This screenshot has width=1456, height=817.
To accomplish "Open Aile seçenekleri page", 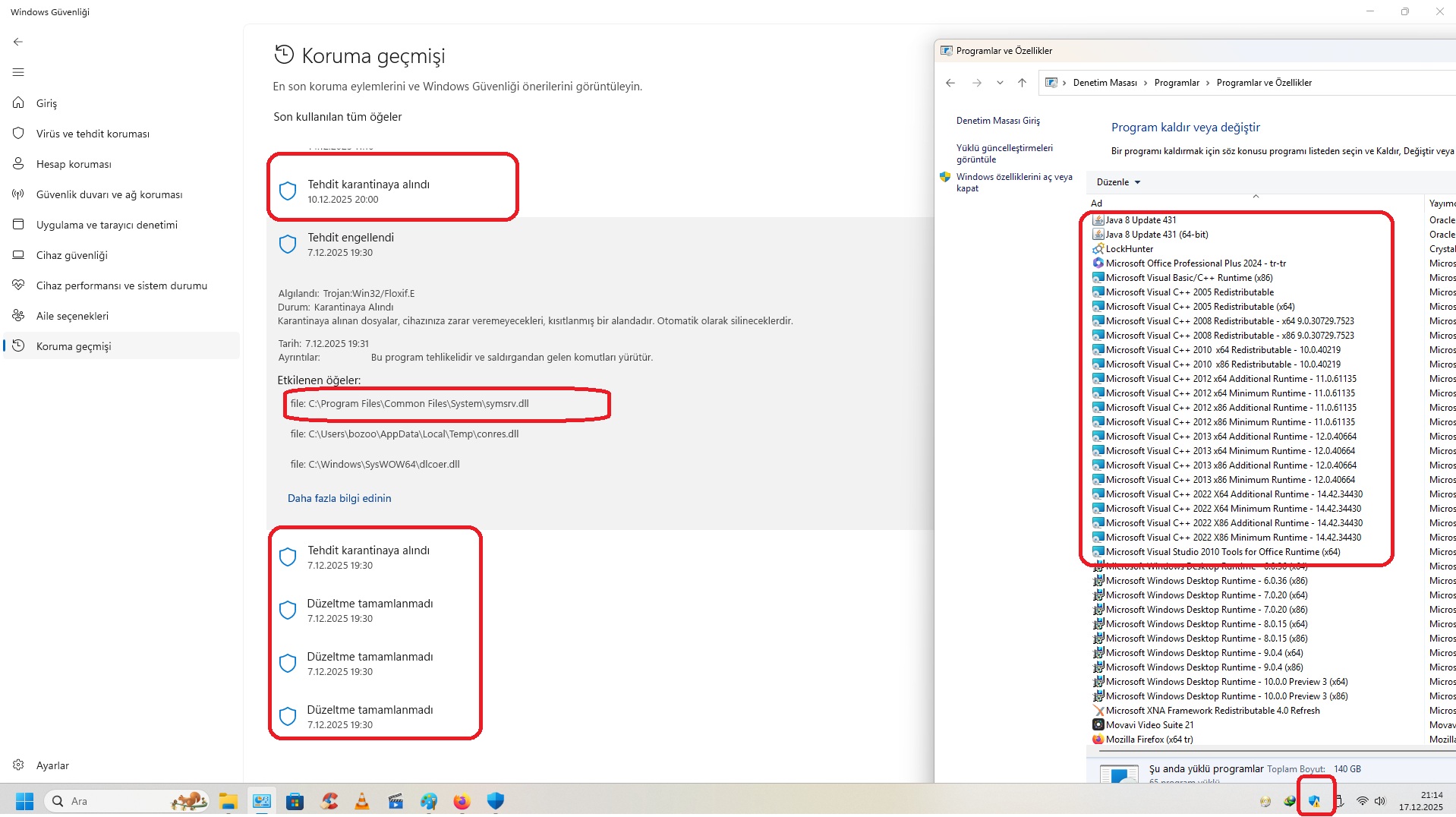I will (121, 316).
